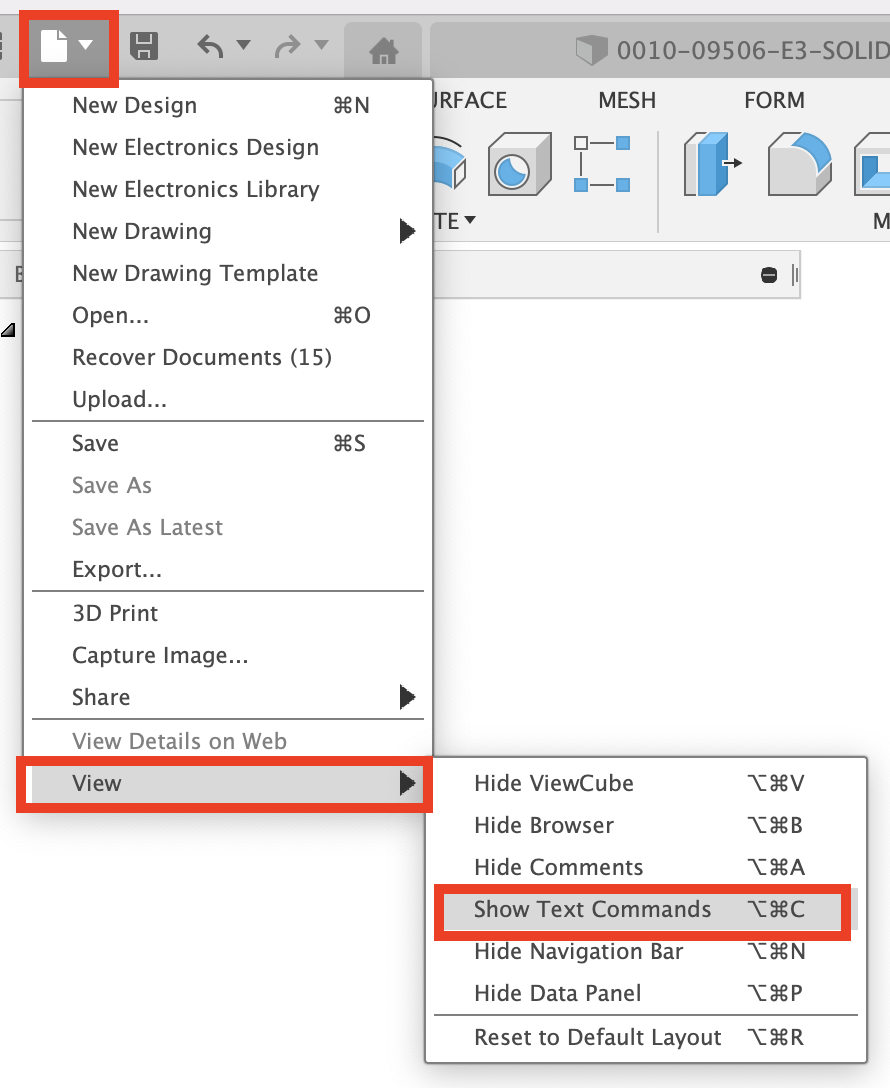Toggle Hide Navigation Bar option
The width and height of the screenshot is (890, 1088).
pyautogui.click(x=578, y=952)
